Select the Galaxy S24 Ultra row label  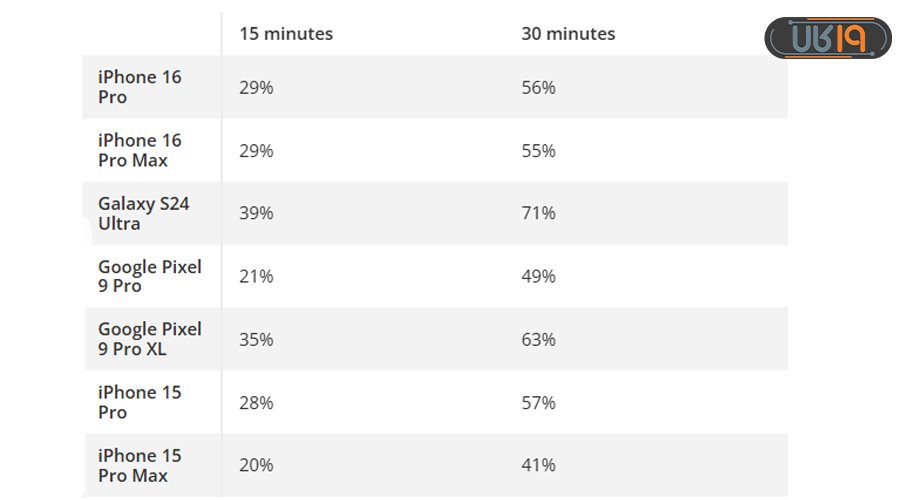coord(143,213)
